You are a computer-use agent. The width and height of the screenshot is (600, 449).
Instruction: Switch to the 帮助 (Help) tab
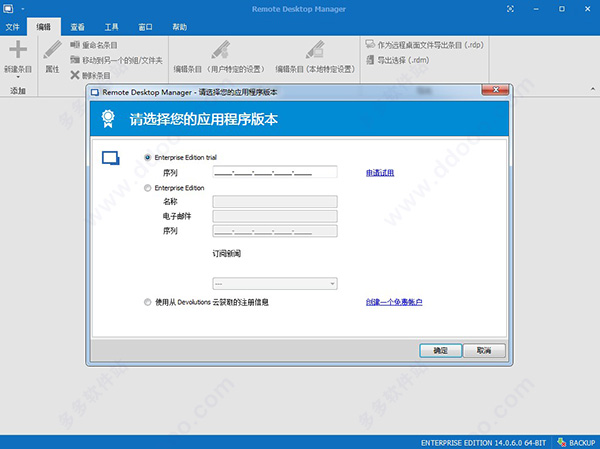pyautogui.click(x=179, y=27)
